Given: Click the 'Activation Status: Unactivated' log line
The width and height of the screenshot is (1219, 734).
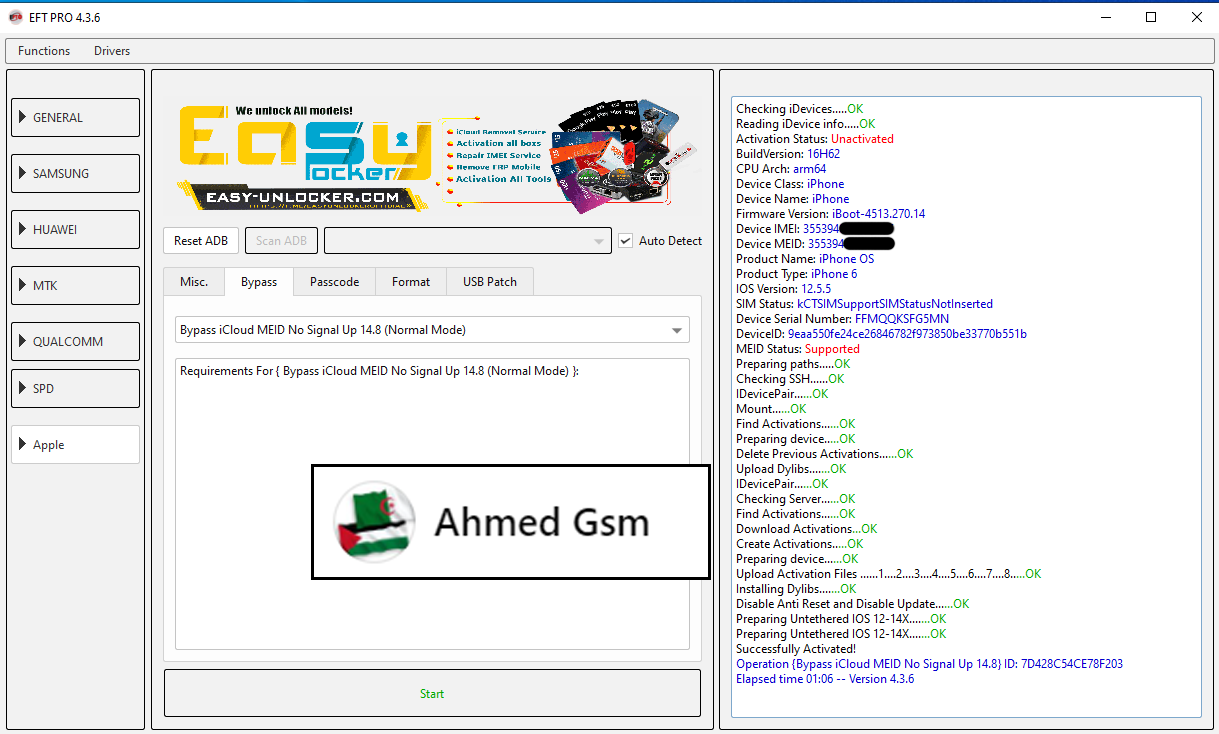Looking at the screenshot, I should point(815,139).
